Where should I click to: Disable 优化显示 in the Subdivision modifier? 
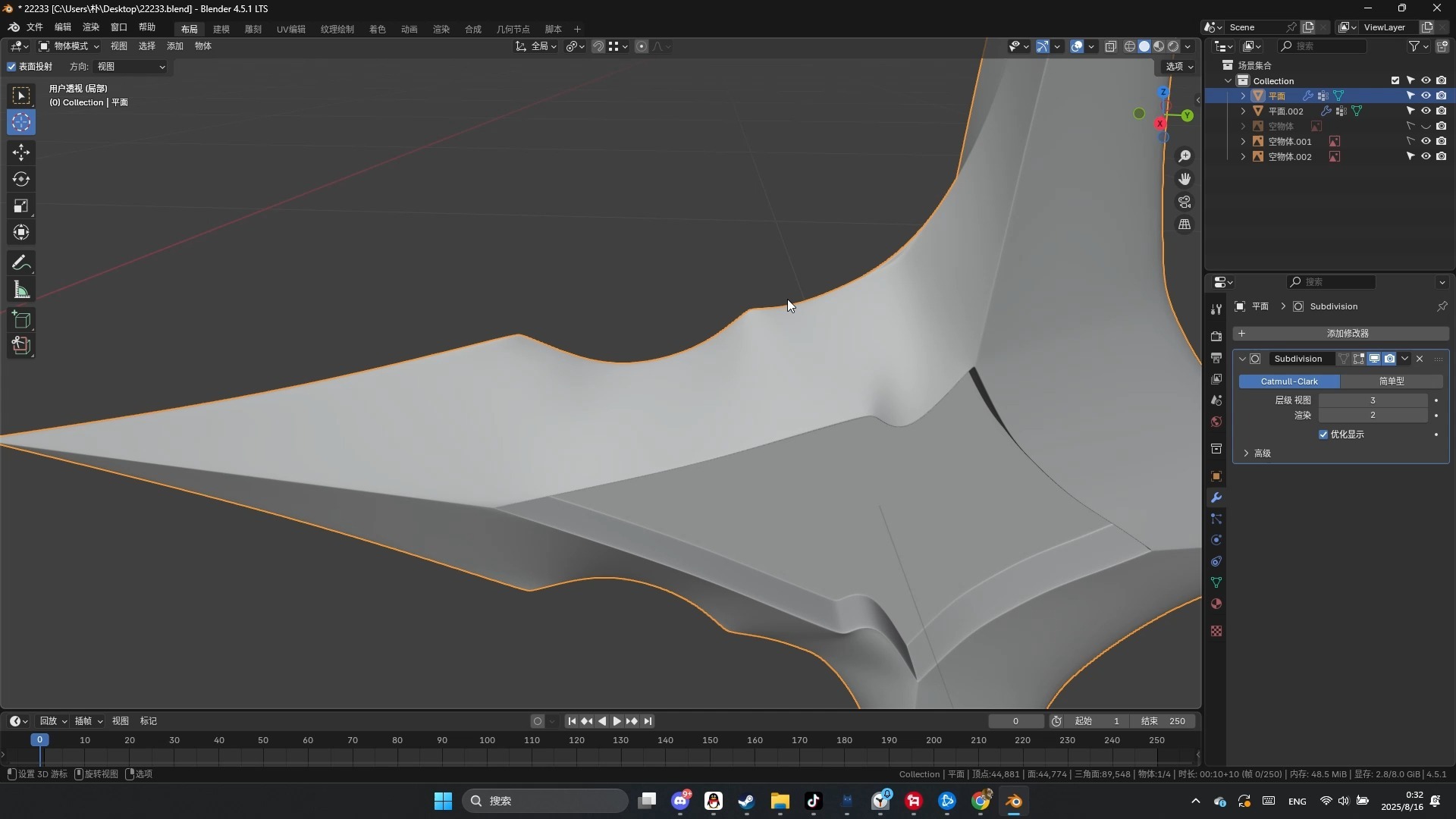[1324, 435]
